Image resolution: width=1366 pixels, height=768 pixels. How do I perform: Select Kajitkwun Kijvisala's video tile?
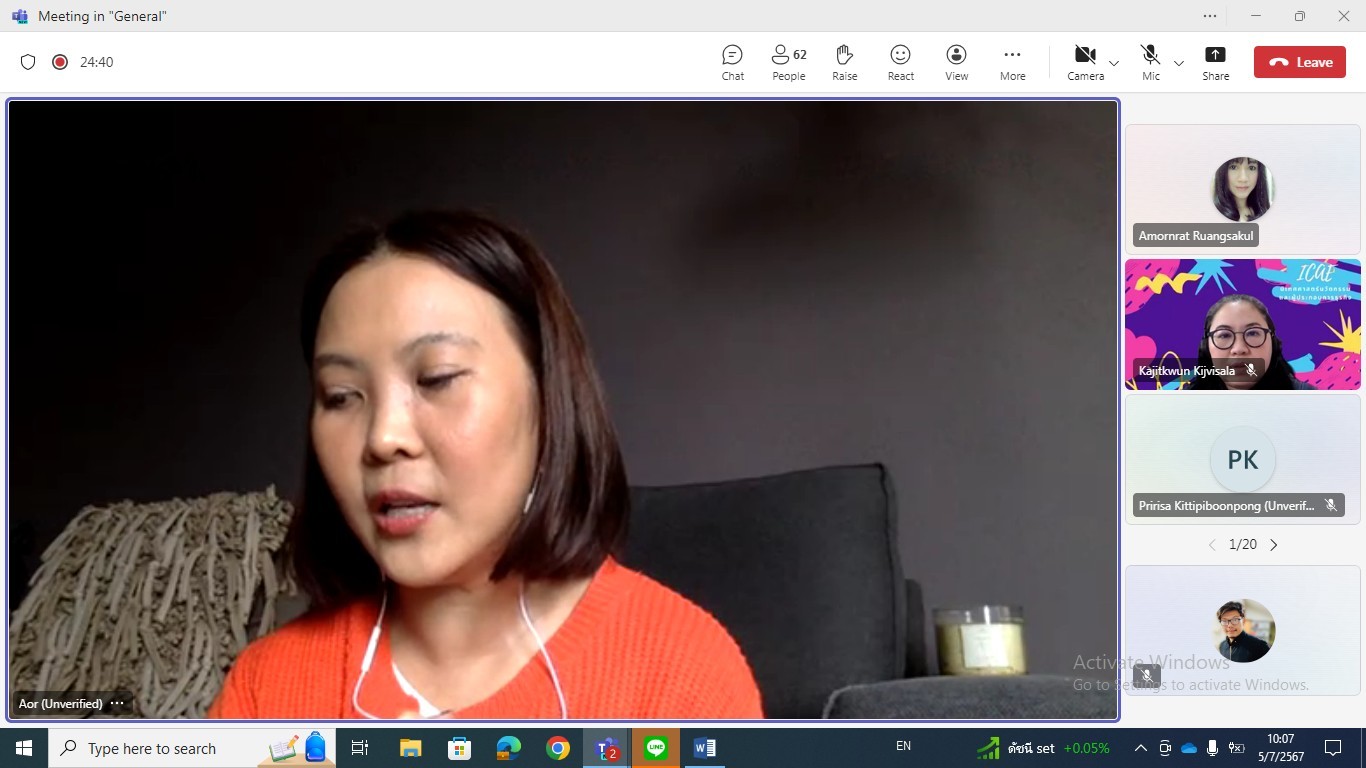(x=1242, y=324)
